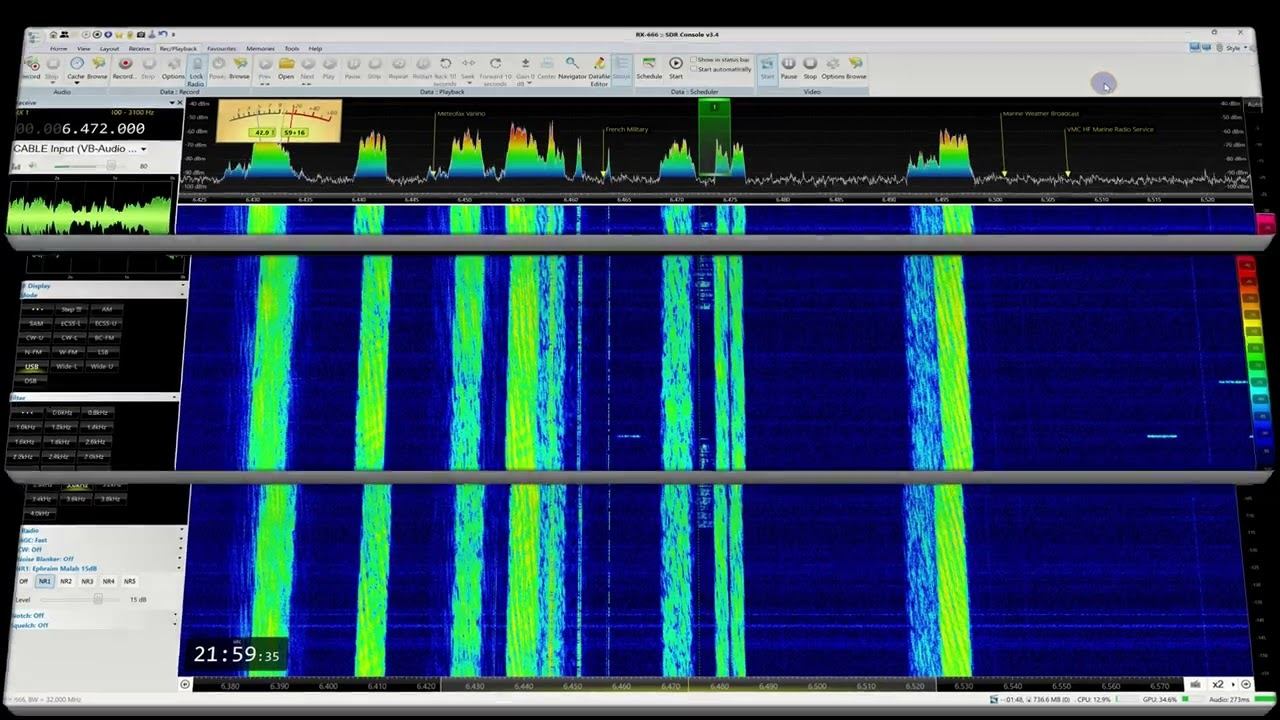Browse video recordings
Viewport: 1280px width, 720px height.
click(x=856, y=68)
